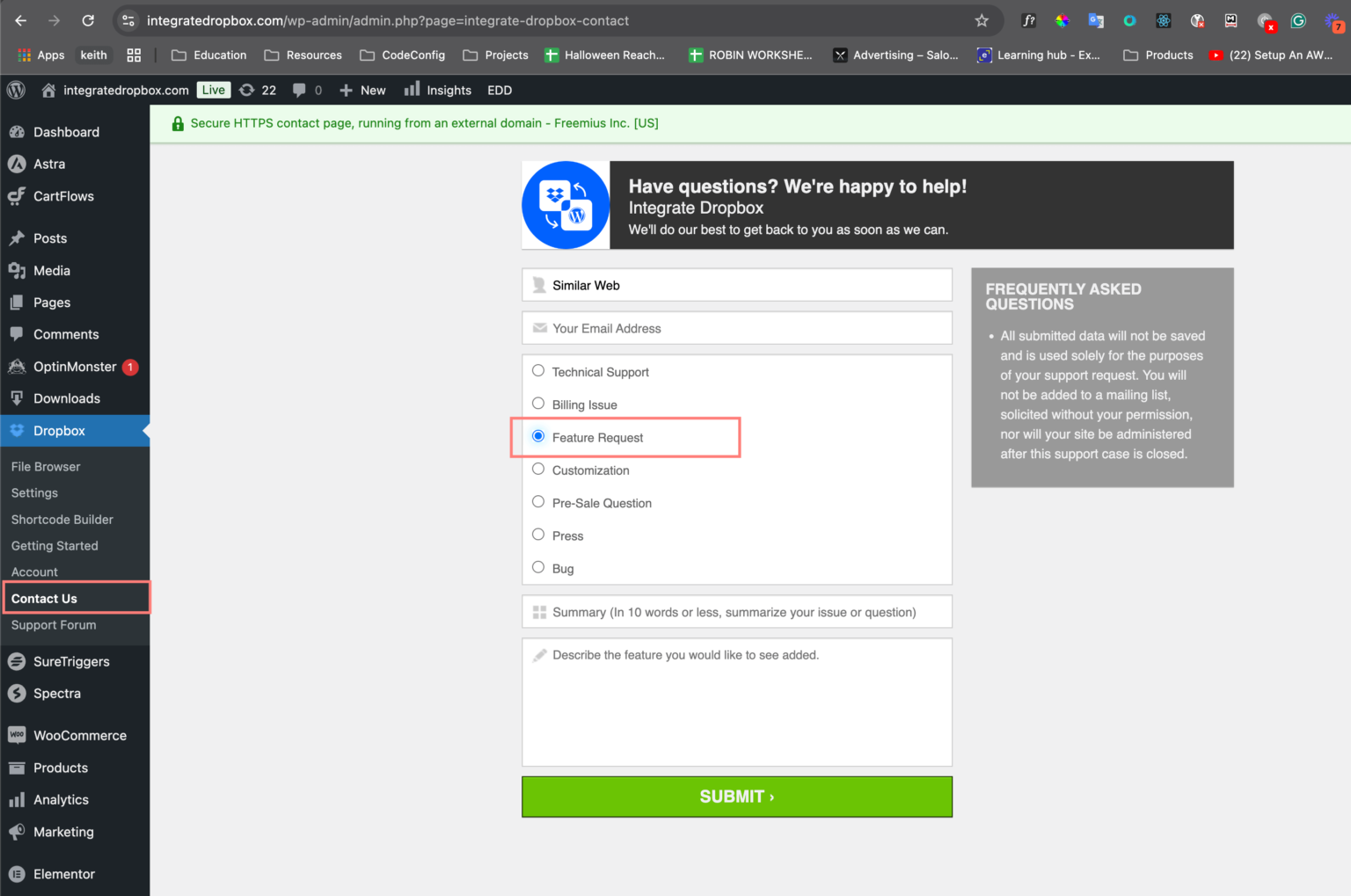
Task: Click the Your Email Address field
Action: (736, 328)
